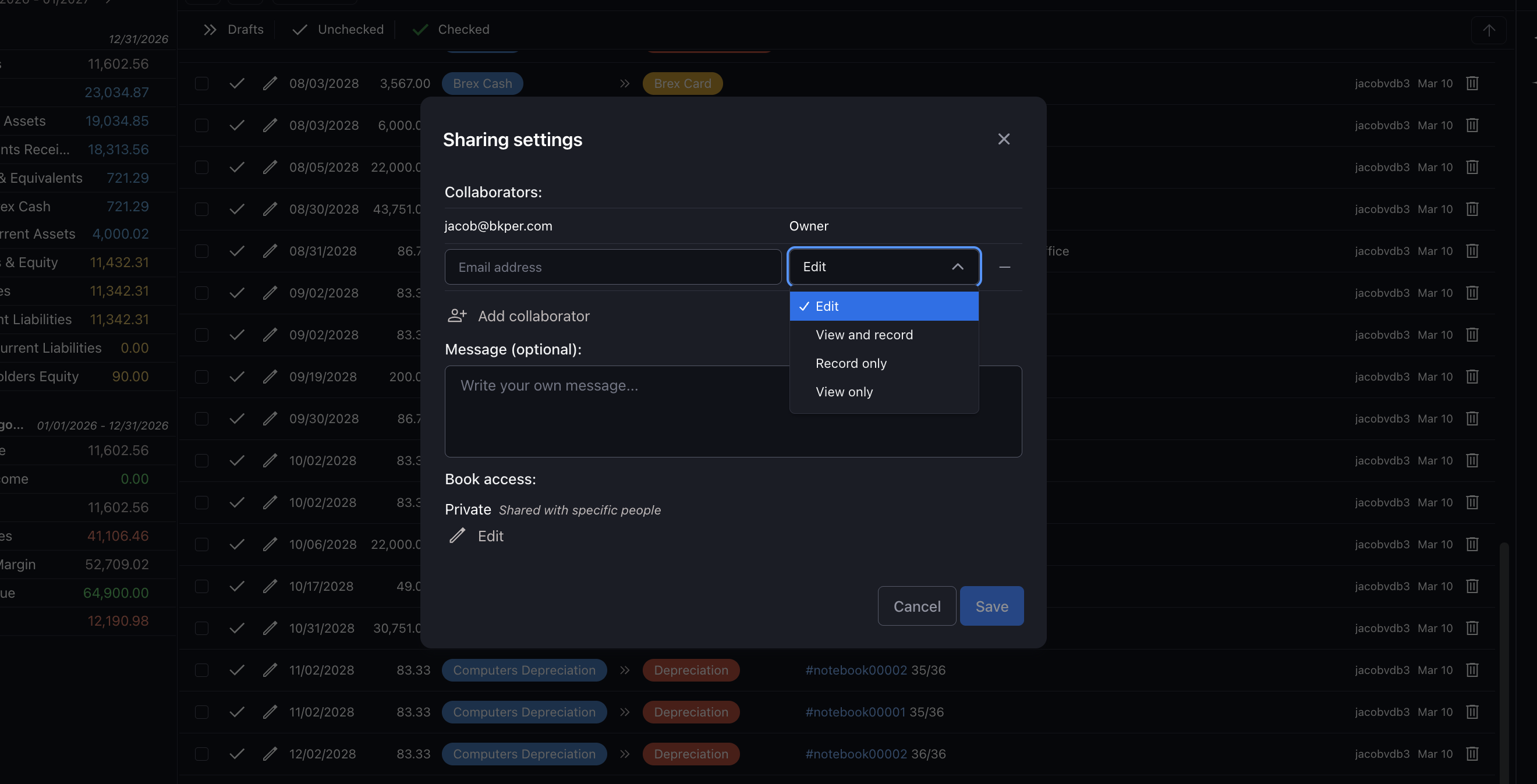Tick the checkbox for 10/17/2028 row
The image size is (1537, 784).
[x=201, y=587]
